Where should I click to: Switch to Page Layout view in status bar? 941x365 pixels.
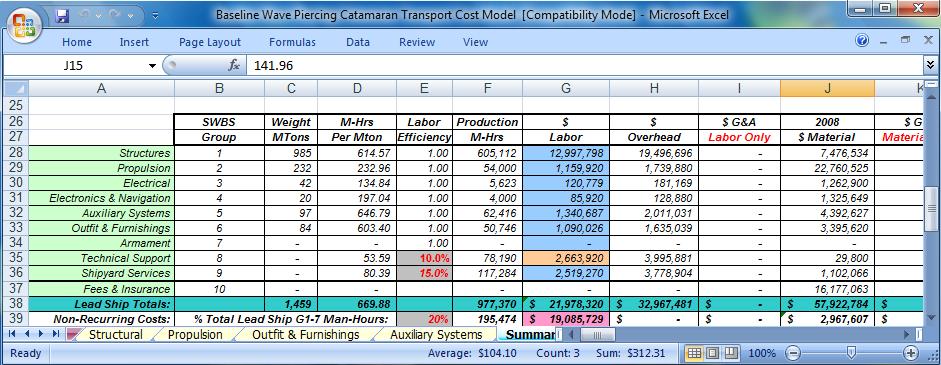click(712, 353)
